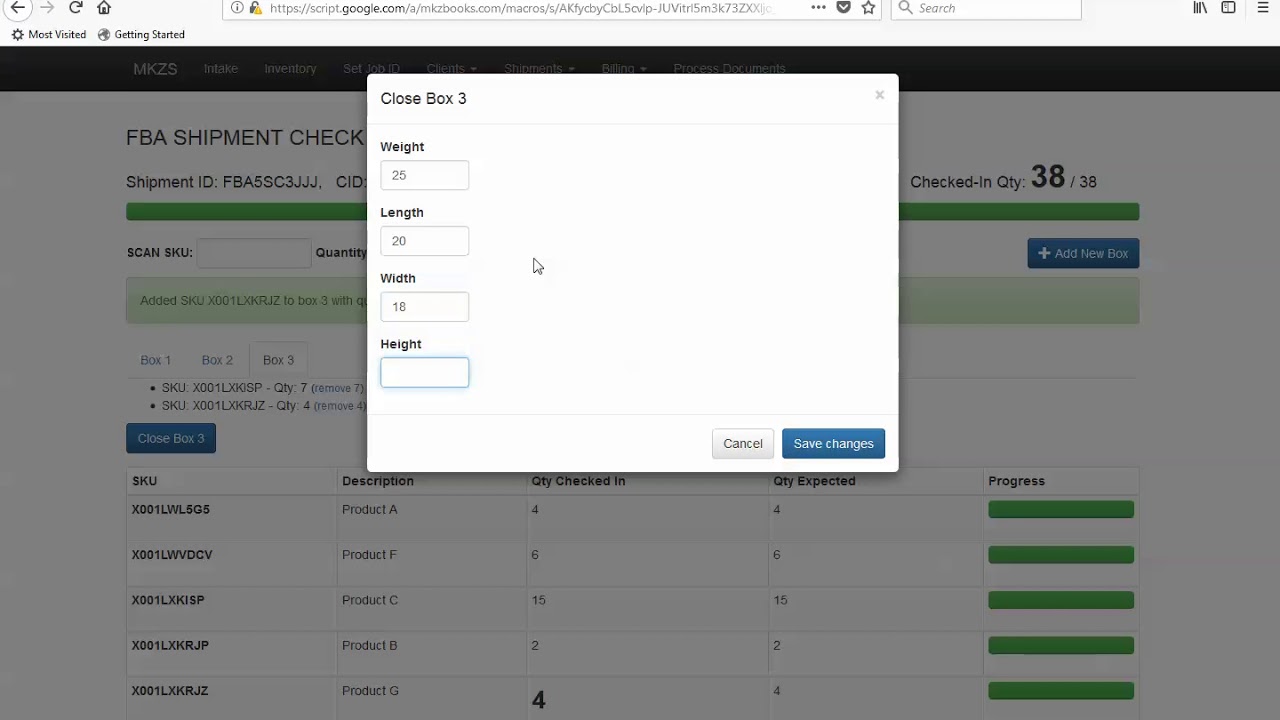1280x720 pixels.
Task: Open the Inventory nav item
Action: click(290, 69)
